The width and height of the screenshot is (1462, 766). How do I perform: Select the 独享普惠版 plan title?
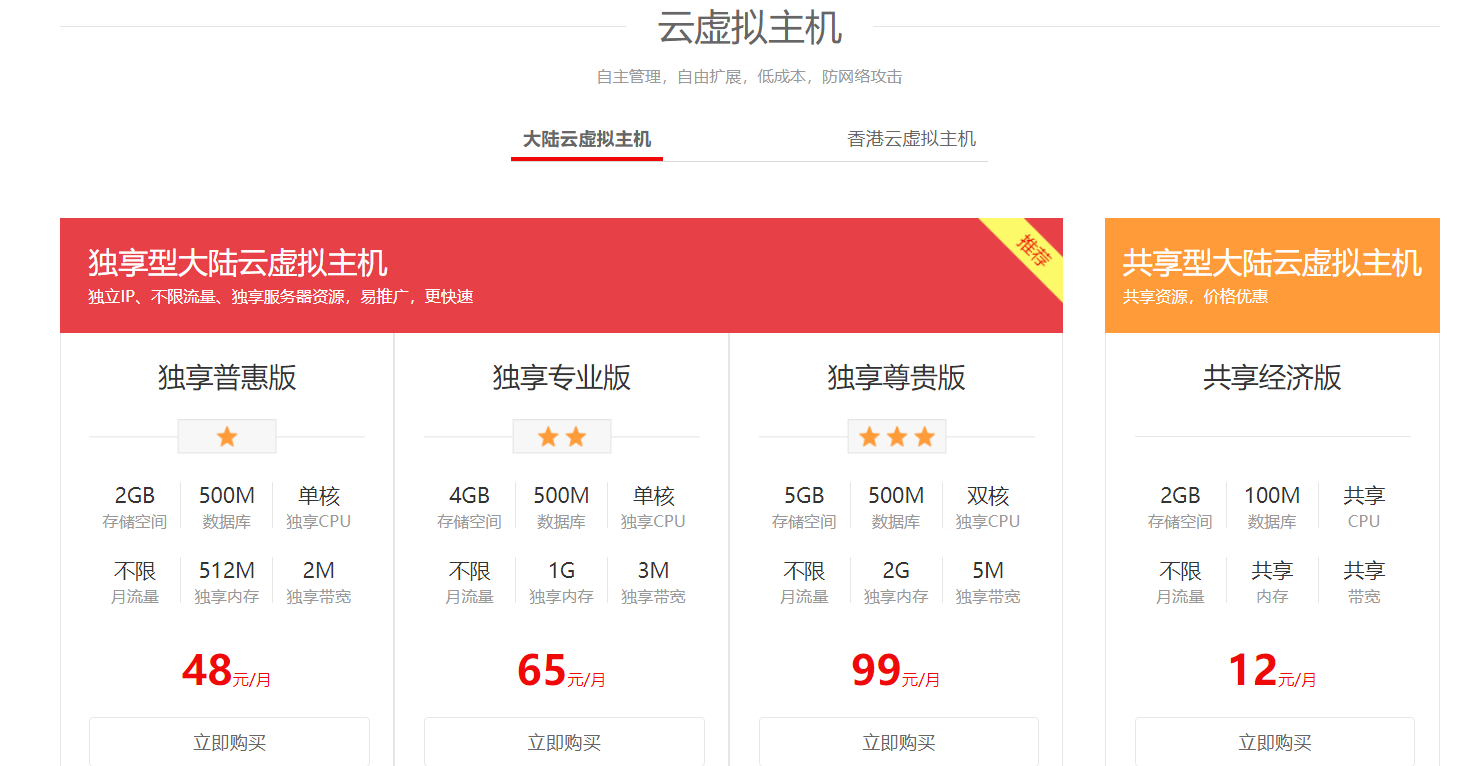[227, 378]
